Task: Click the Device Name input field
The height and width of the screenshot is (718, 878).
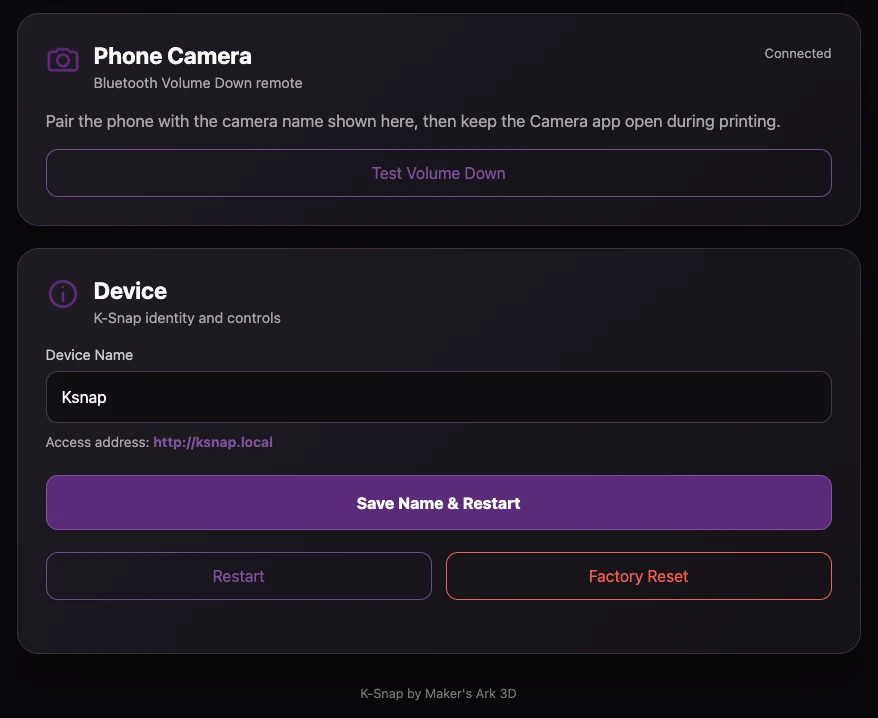Action: coord(438,397)
